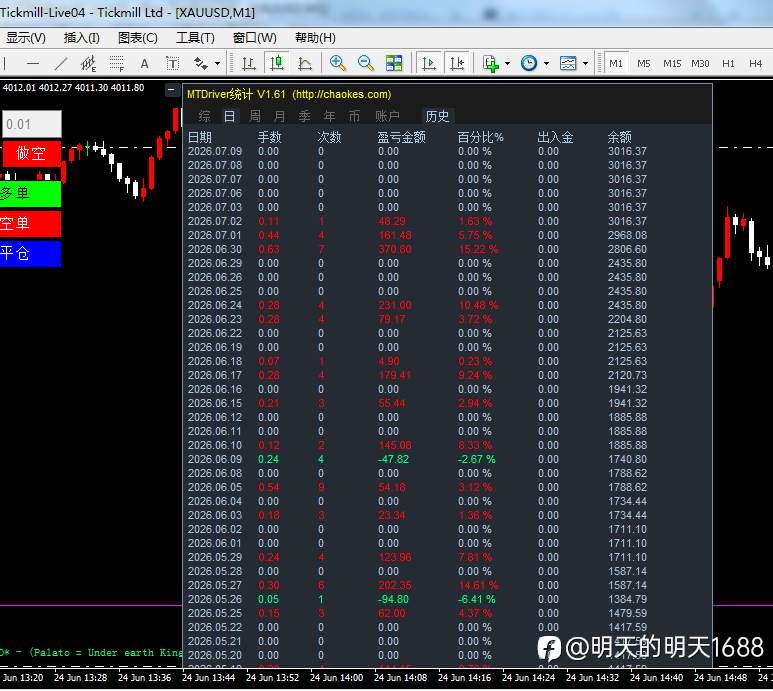
Task: Zoom out on the chart
Action: coord(366,64)
